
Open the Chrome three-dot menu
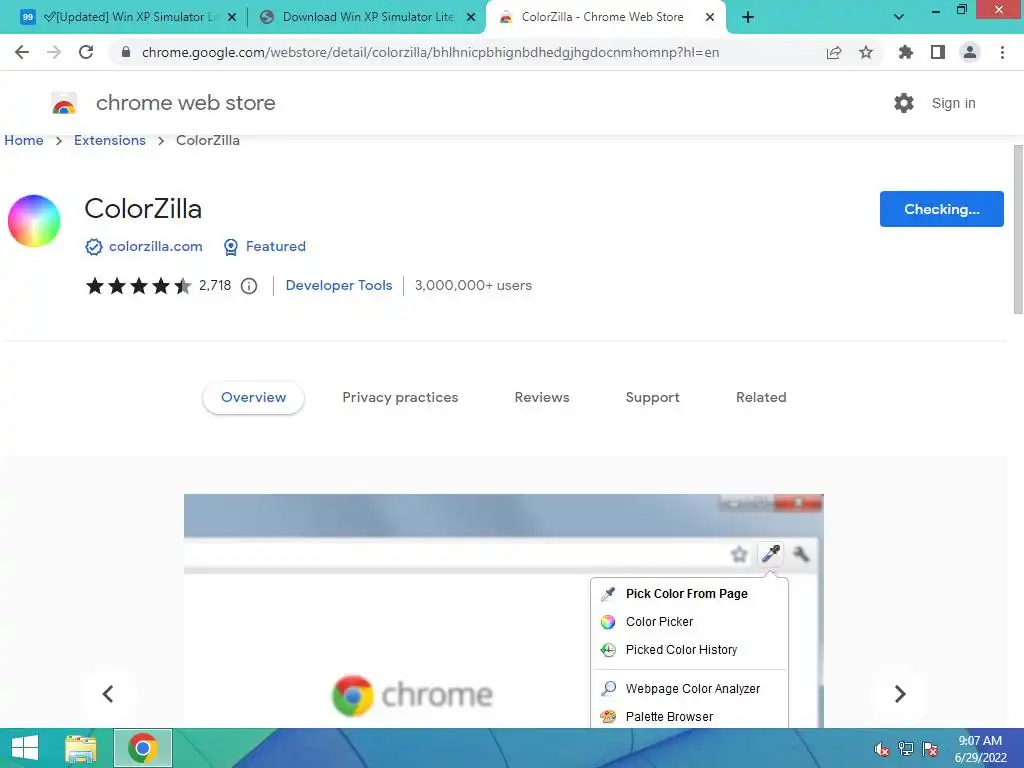click(x=1002, y=52)
